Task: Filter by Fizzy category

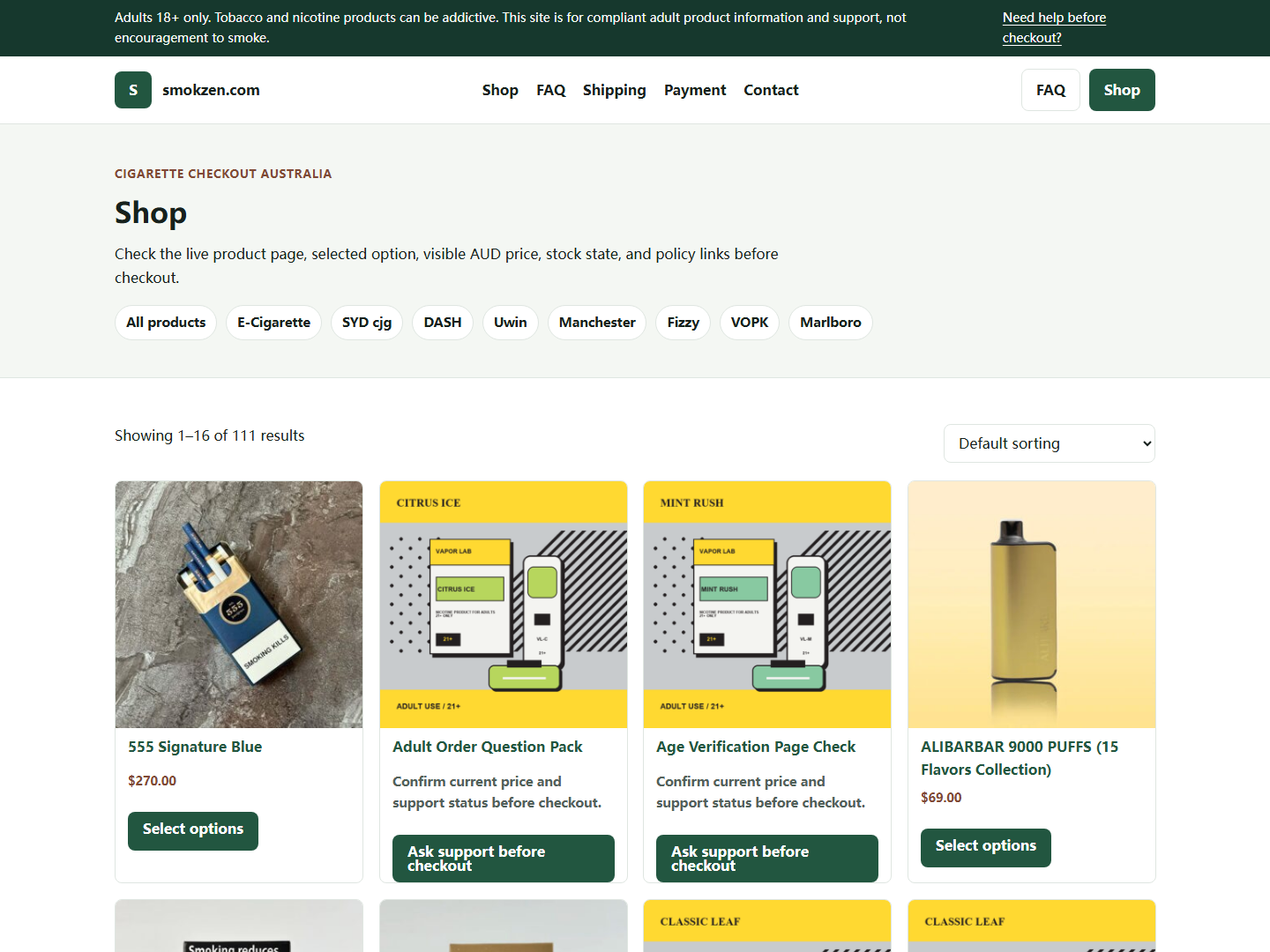Action: pos(684,323)
